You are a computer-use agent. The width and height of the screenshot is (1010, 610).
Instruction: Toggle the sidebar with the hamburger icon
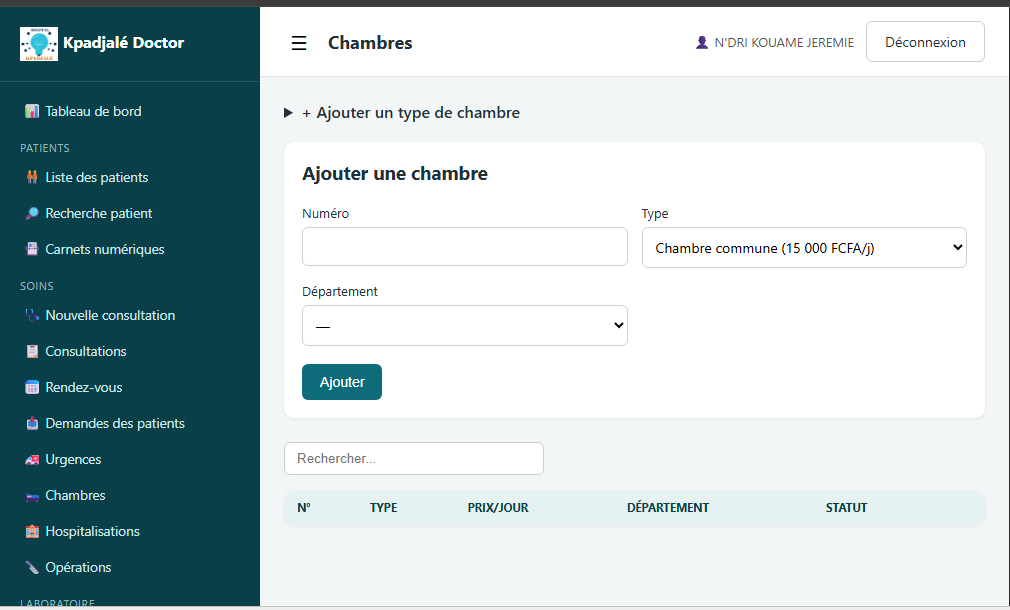[299, 43]
